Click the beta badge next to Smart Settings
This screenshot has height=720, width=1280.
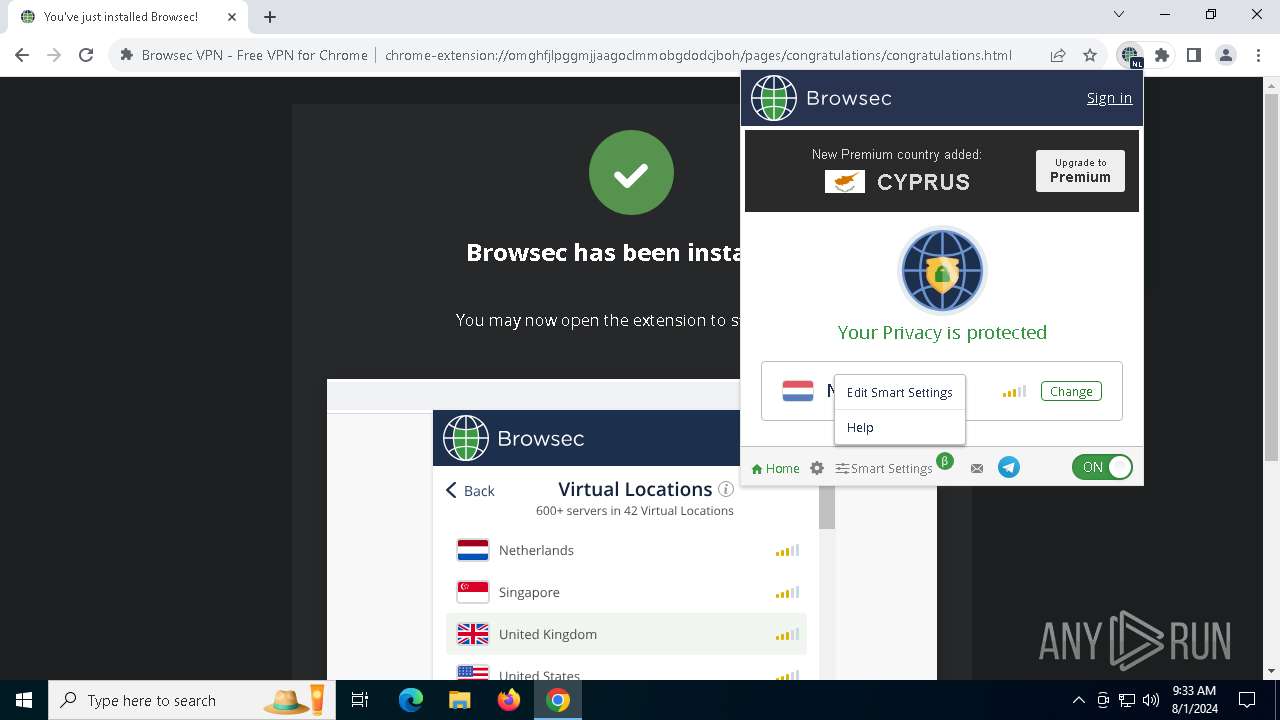945,461
